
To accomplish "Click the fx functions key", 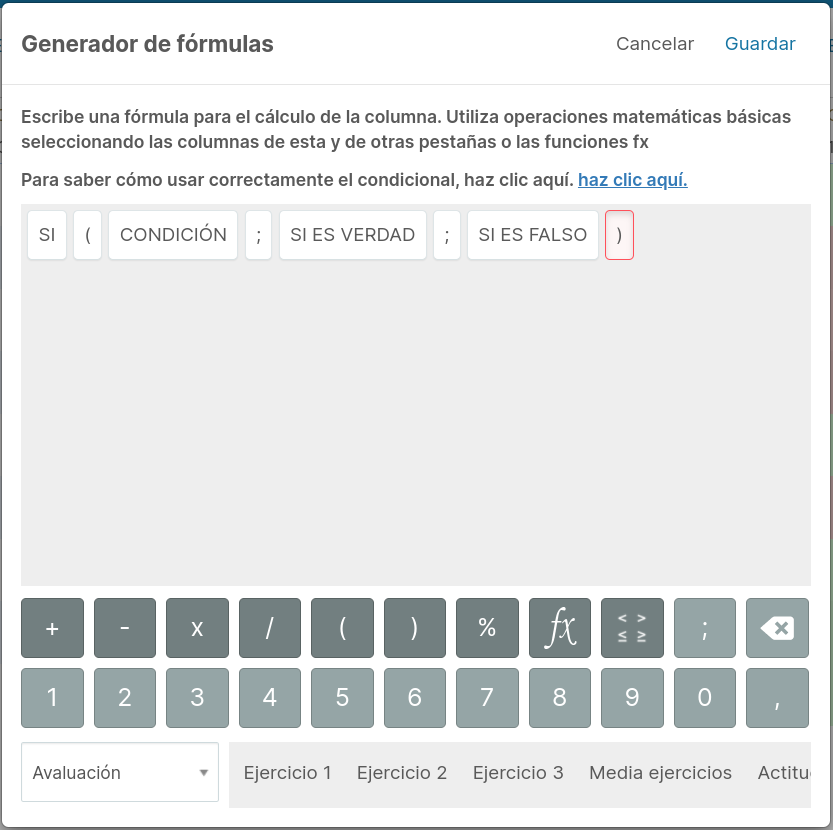I will tap(559, 628).
